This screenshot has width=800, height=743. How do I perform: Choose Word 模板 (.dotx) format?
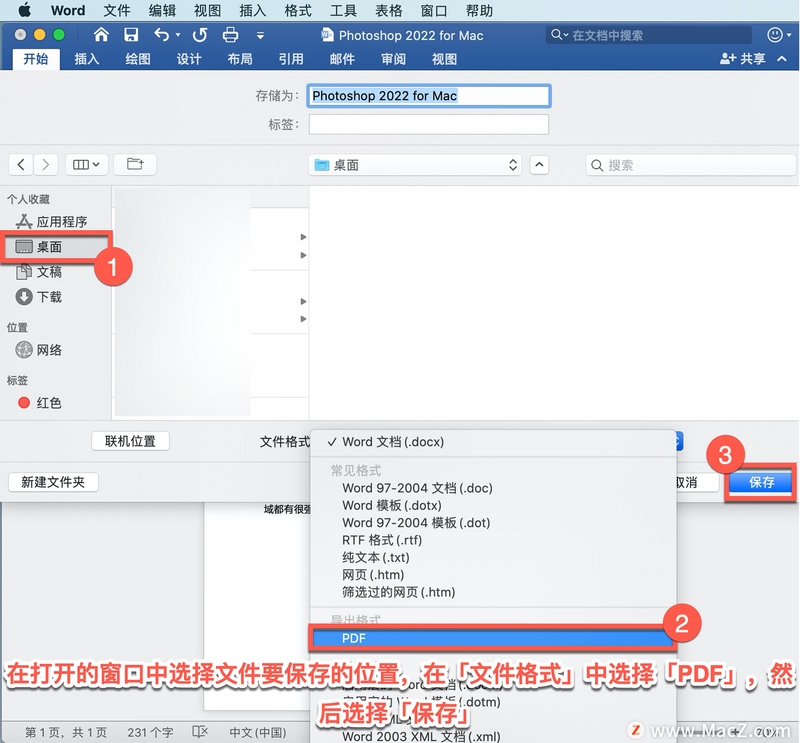pos(492,505)
